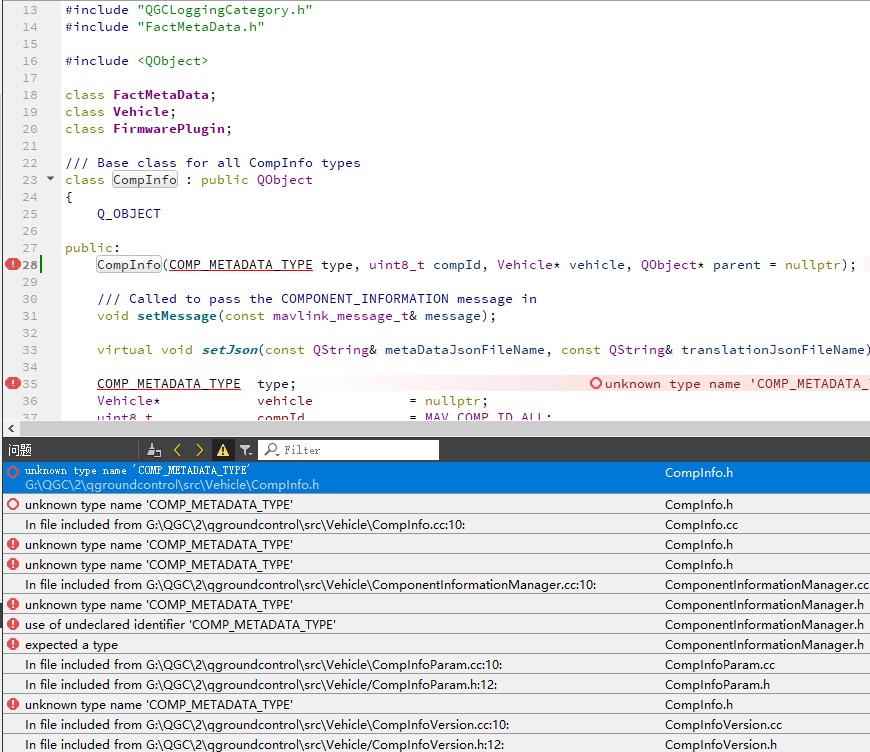Click QObject base class on line 23
Image resolution: width=870 pixels, height=752 pixels.
pyautogui.click(x=284, y=180)
